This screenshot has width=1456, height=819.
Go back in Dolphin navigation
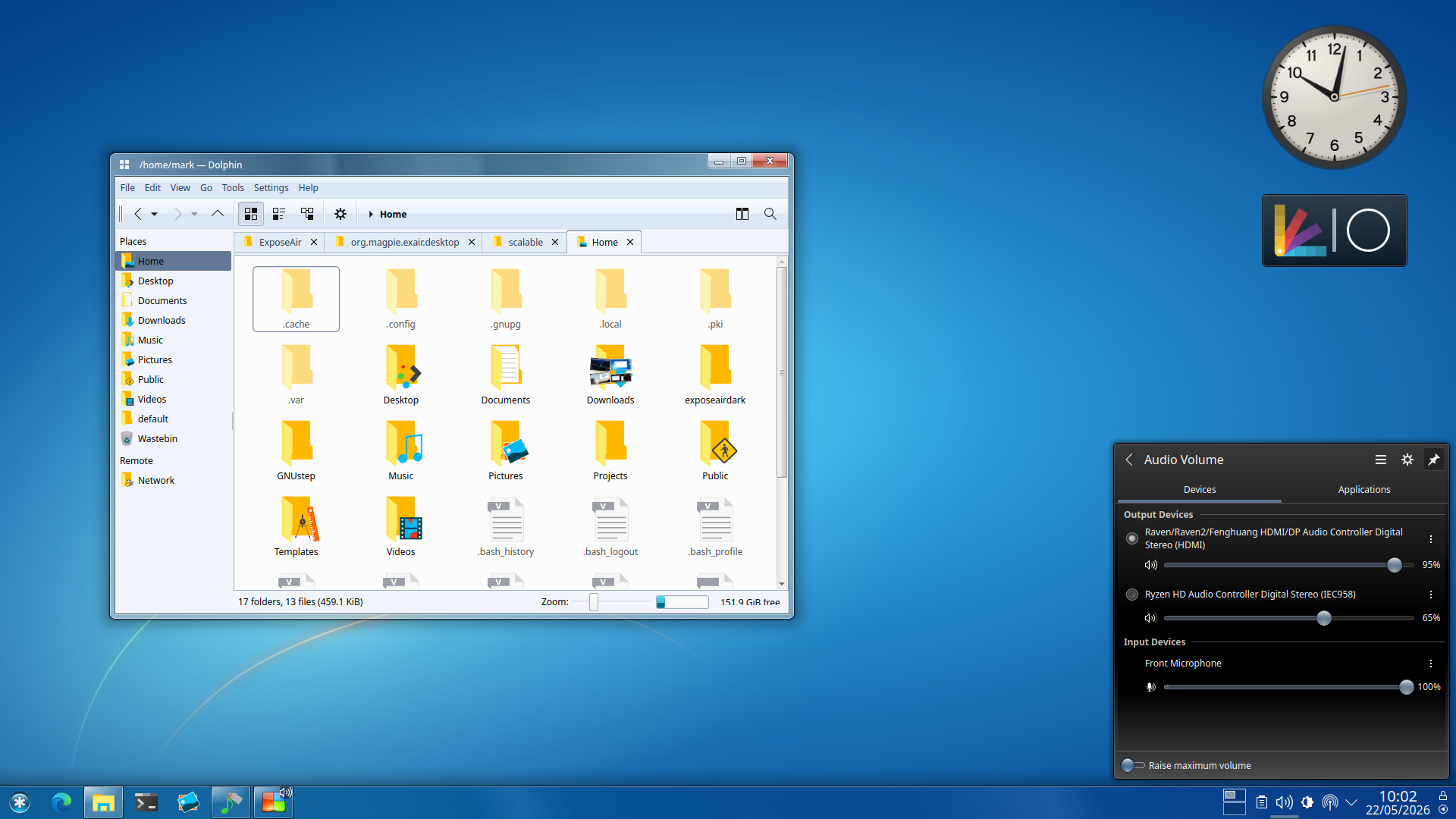pyautogui.click(x=138, y=214)
